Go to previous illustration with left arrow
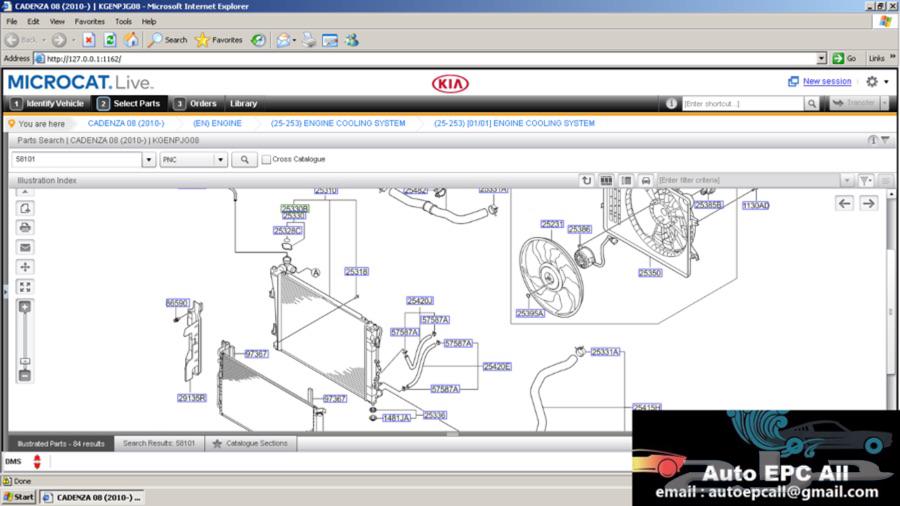 [845, 203]
